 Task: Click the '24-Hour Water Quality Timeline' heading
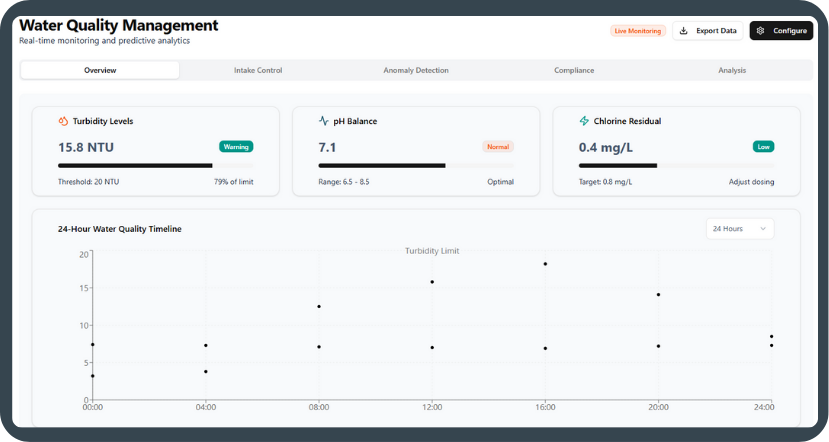point(119,229)
